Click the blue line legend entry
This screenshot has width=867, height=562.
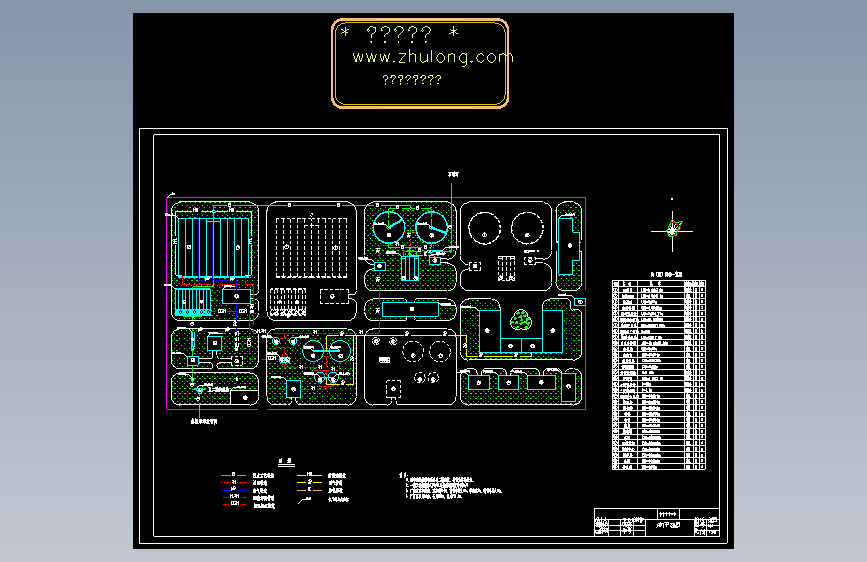pyautogui.click(x=244, y=490)
